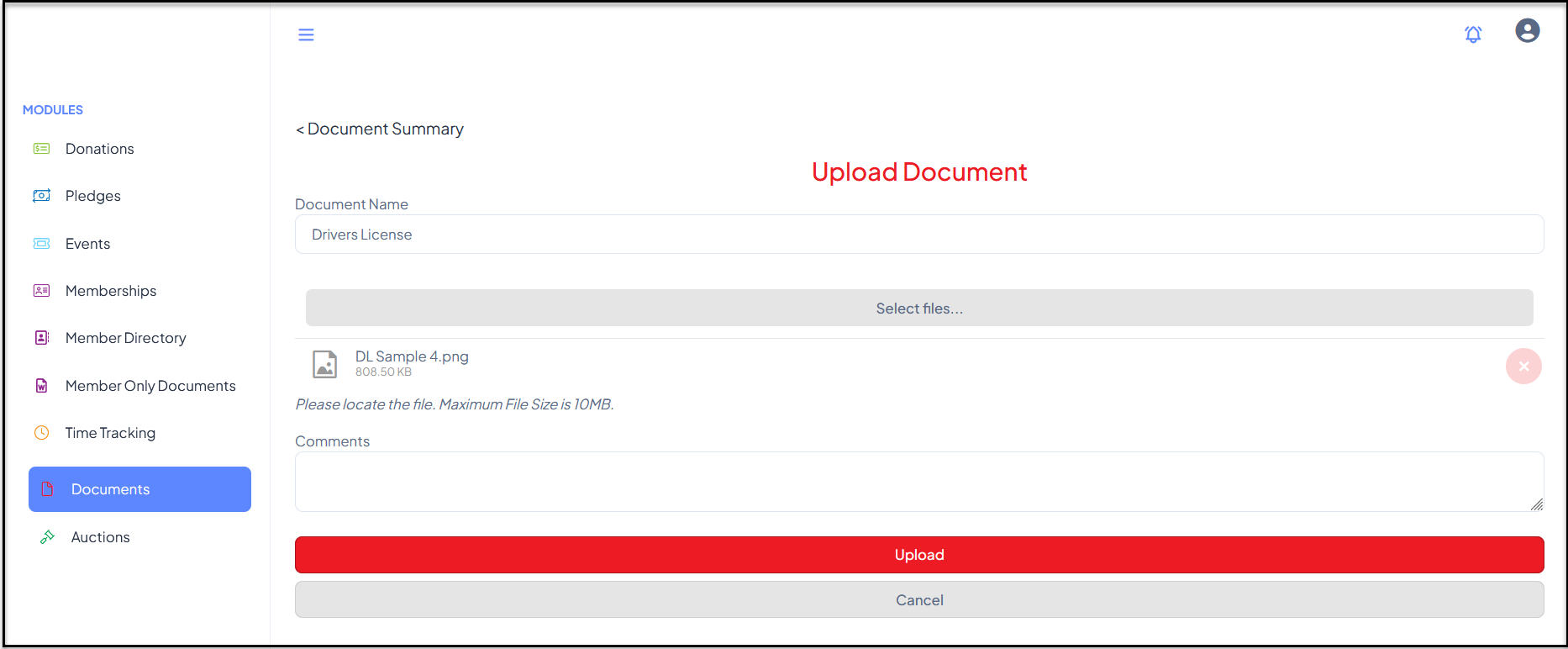Click the Select files button
The image size is (1568, 649).
pyautogui.click(x=919, y=309)
